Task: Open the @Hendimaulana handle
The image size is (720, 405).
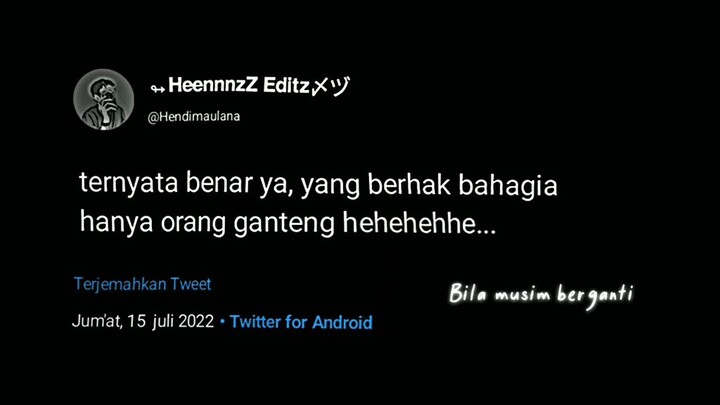Action: click(x=193, y=117)
